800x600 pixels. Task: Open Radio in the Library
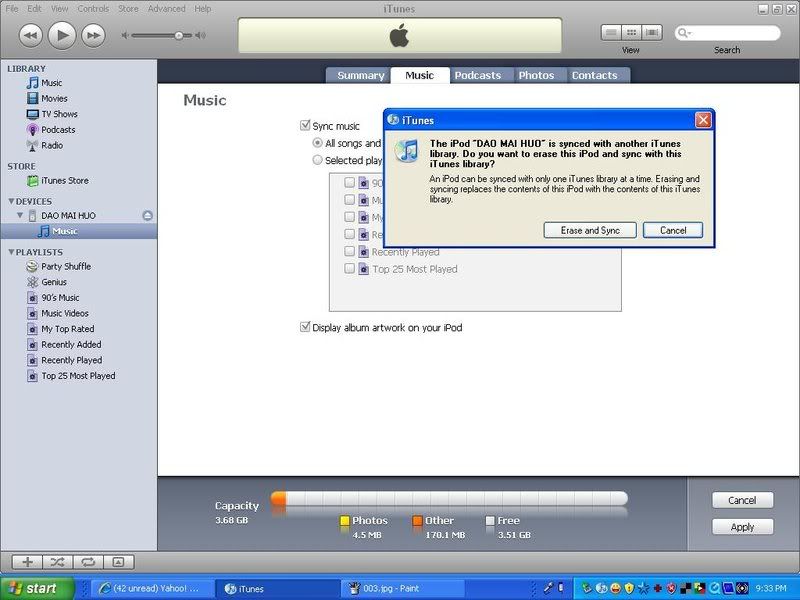click(x=52, y=145)
